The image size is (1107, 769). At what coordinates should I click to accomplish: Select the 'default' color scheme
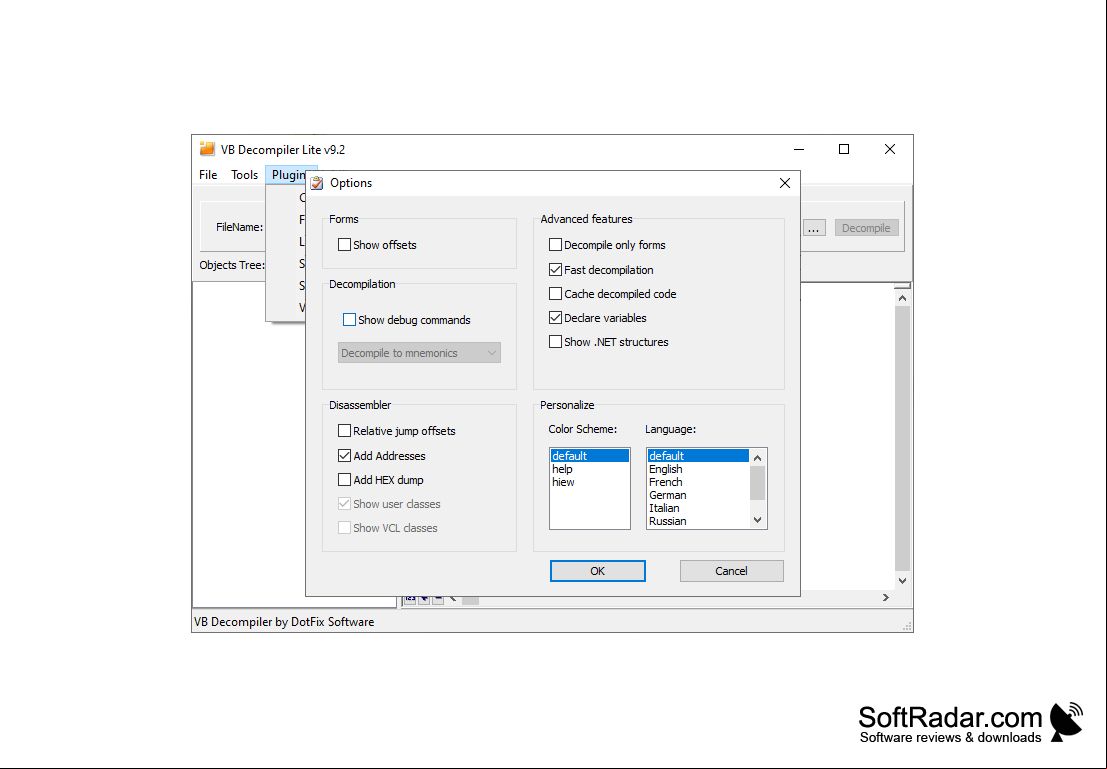click(x=590, y=456)
